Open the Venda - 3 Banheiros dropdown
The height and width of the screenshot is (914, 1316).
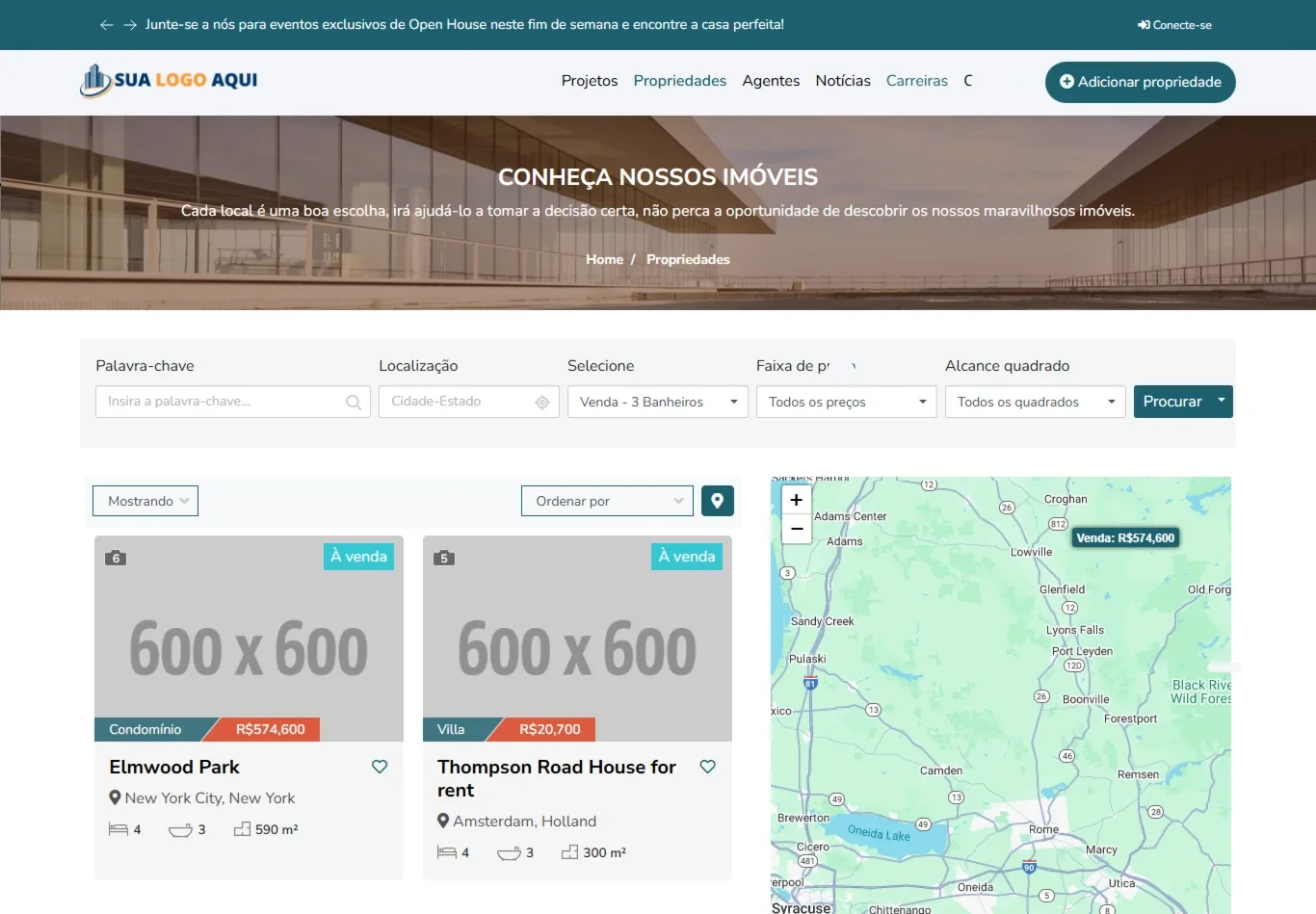pyautogui.click(x=658, y=402)
